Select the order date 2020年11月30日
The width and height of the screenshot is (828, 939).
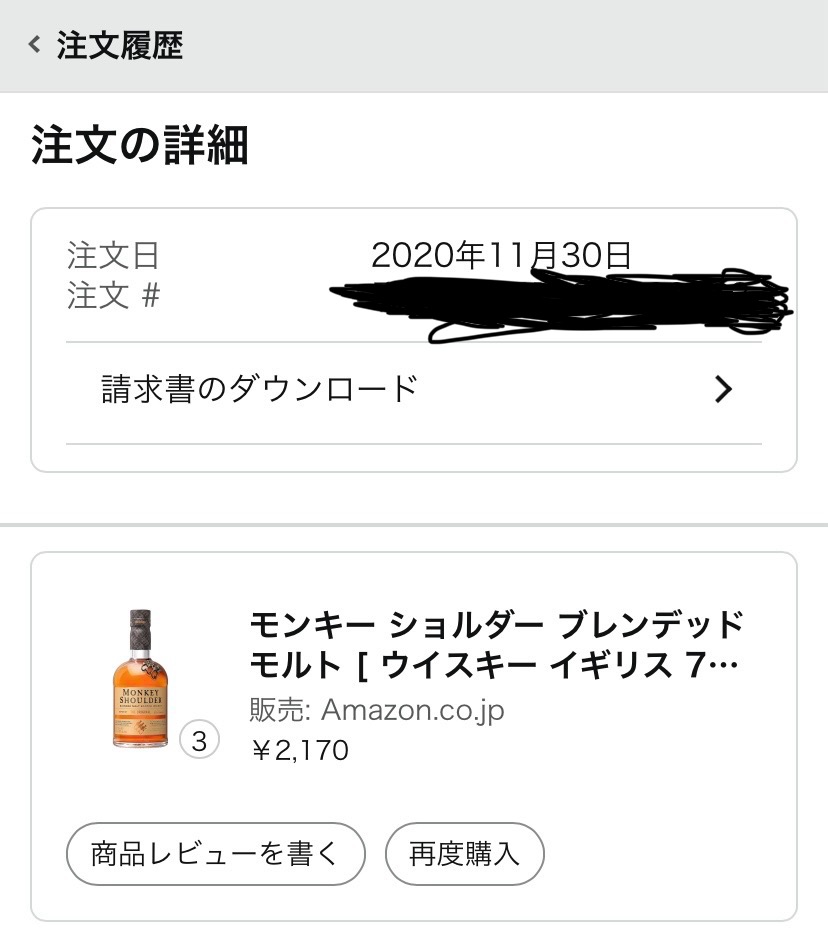pyautogui.click(x=501, y=255)
